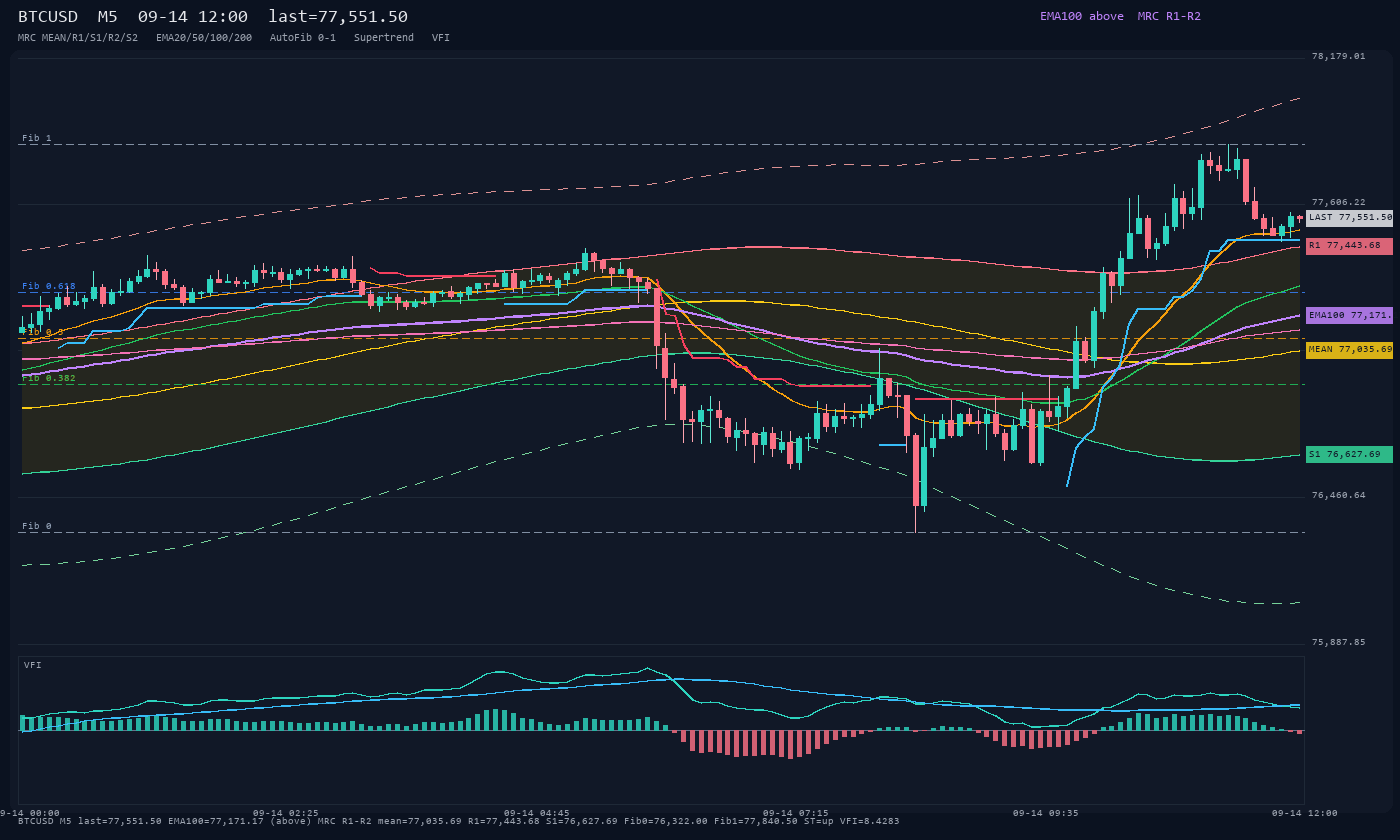Click the Fib 1 level label

pyautogui.click(x=37, y=138)
